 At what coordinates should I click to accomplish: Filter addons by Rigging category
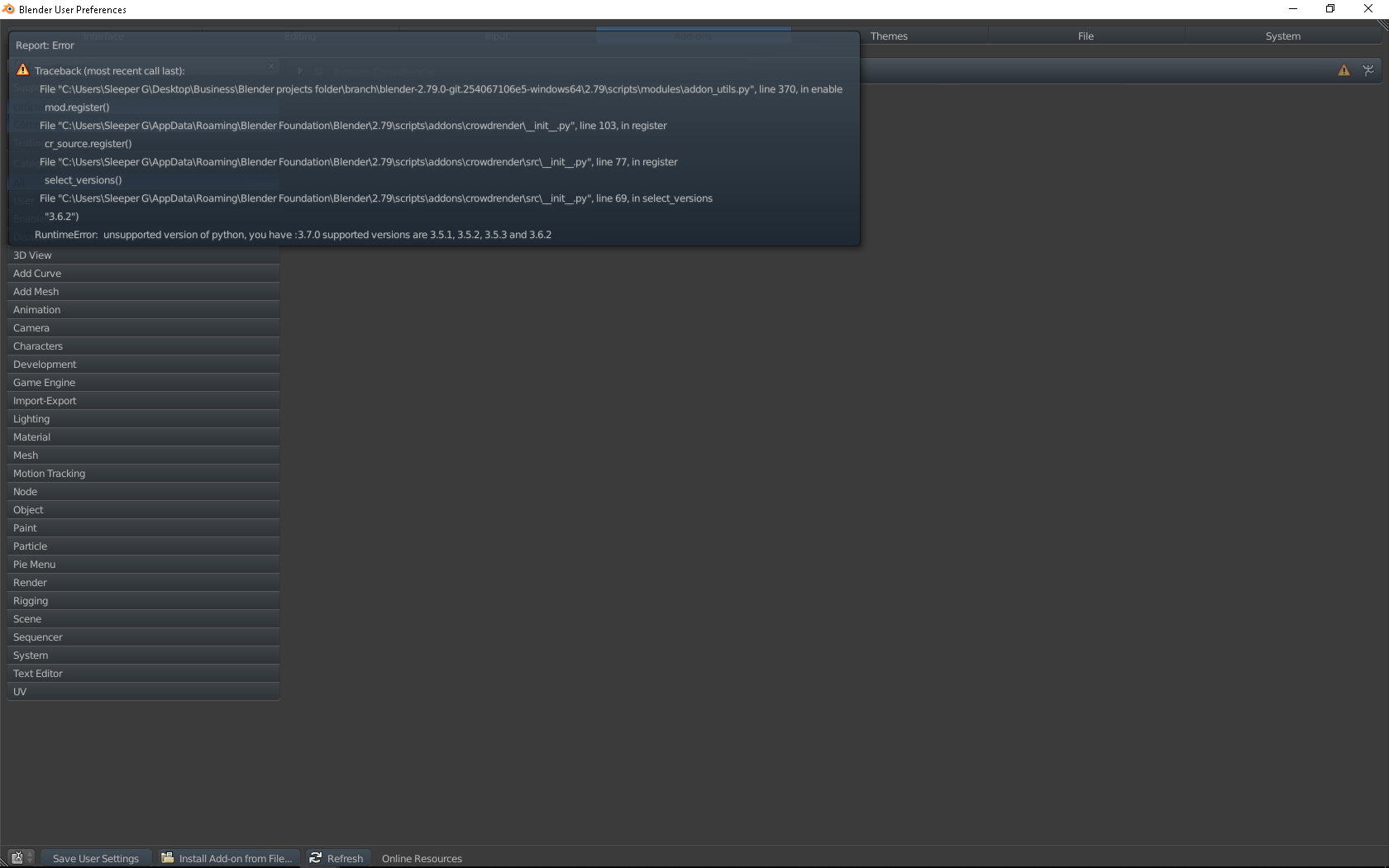144,601
